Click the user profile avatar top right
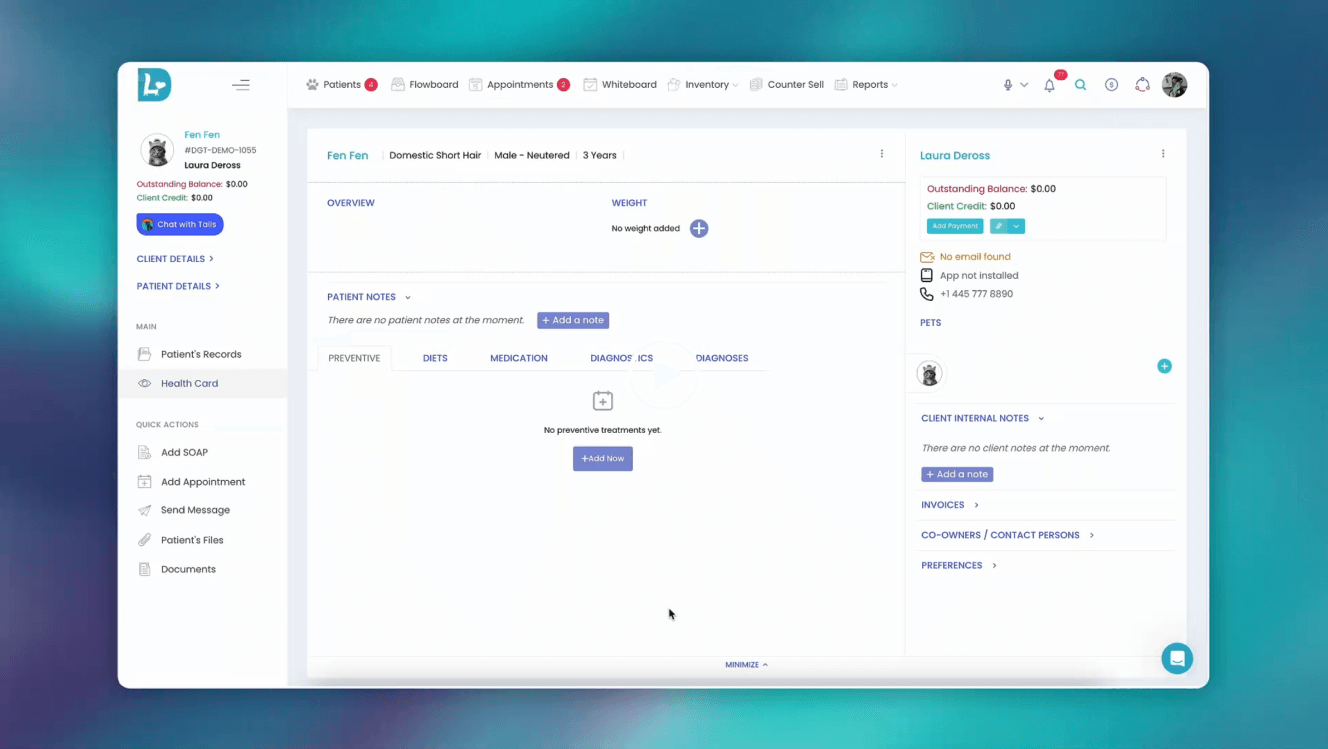1328x749 pixels. point(1174,84)
